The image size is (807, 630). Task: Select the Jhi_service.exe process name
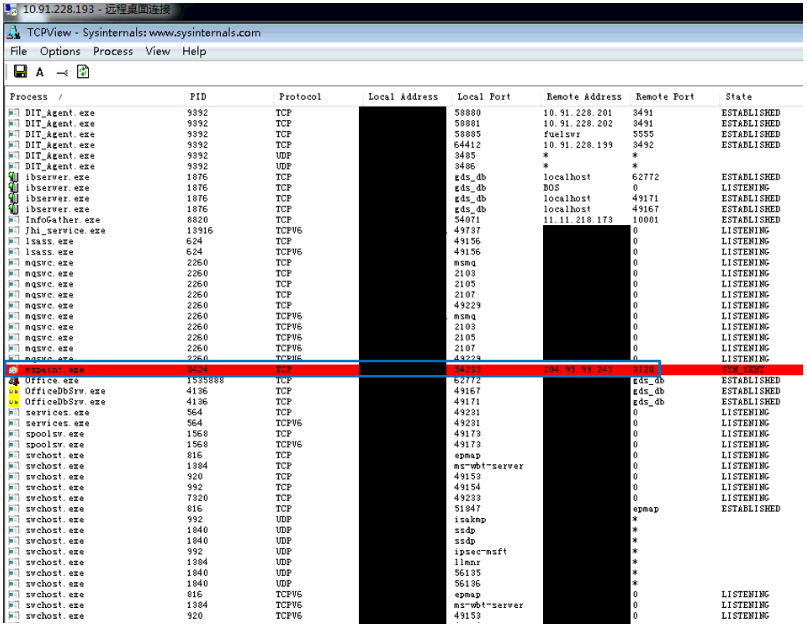point(65,231)
